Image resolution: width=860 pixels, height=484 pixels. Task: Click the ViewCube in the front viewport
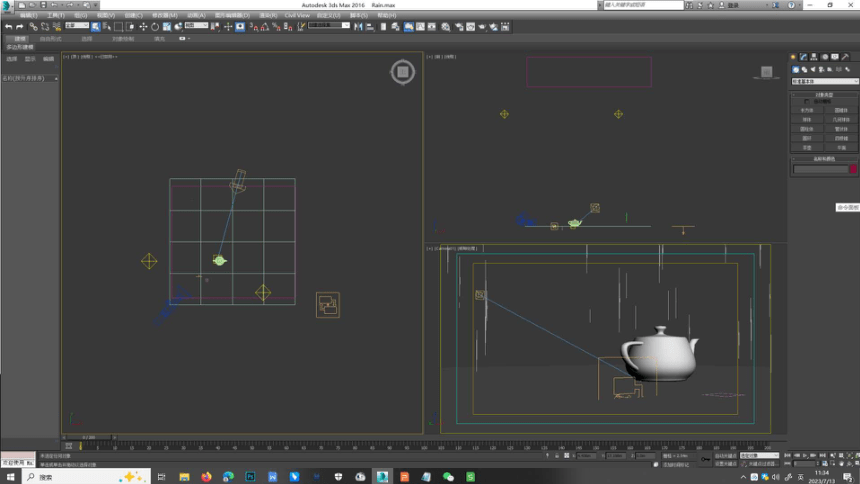766,71
